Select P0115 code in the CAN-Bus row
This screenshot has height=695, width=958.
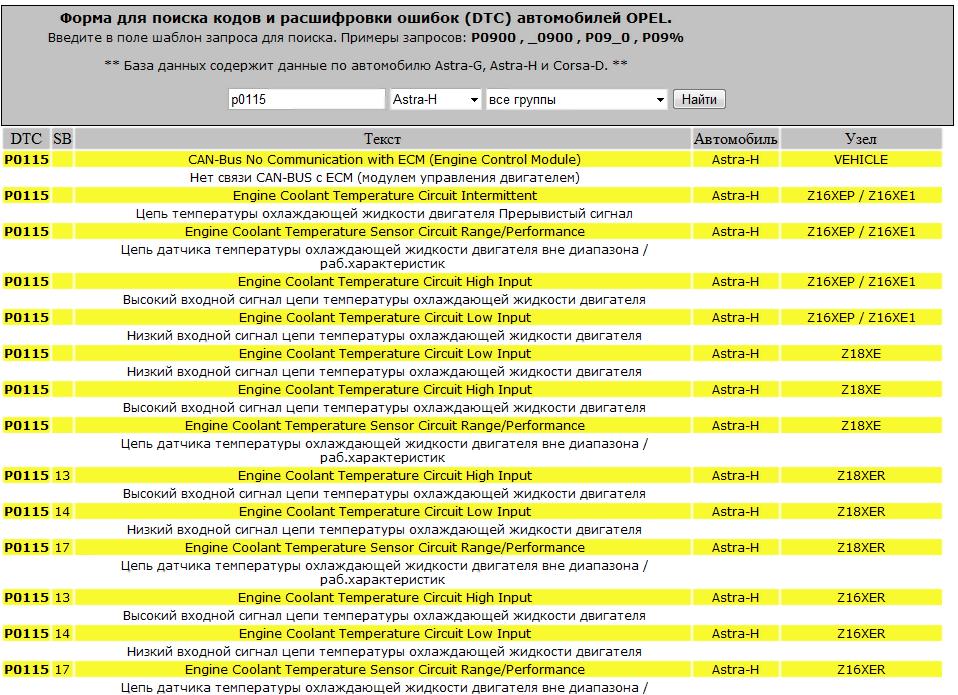pyautogui.click(x=26, y=159)
